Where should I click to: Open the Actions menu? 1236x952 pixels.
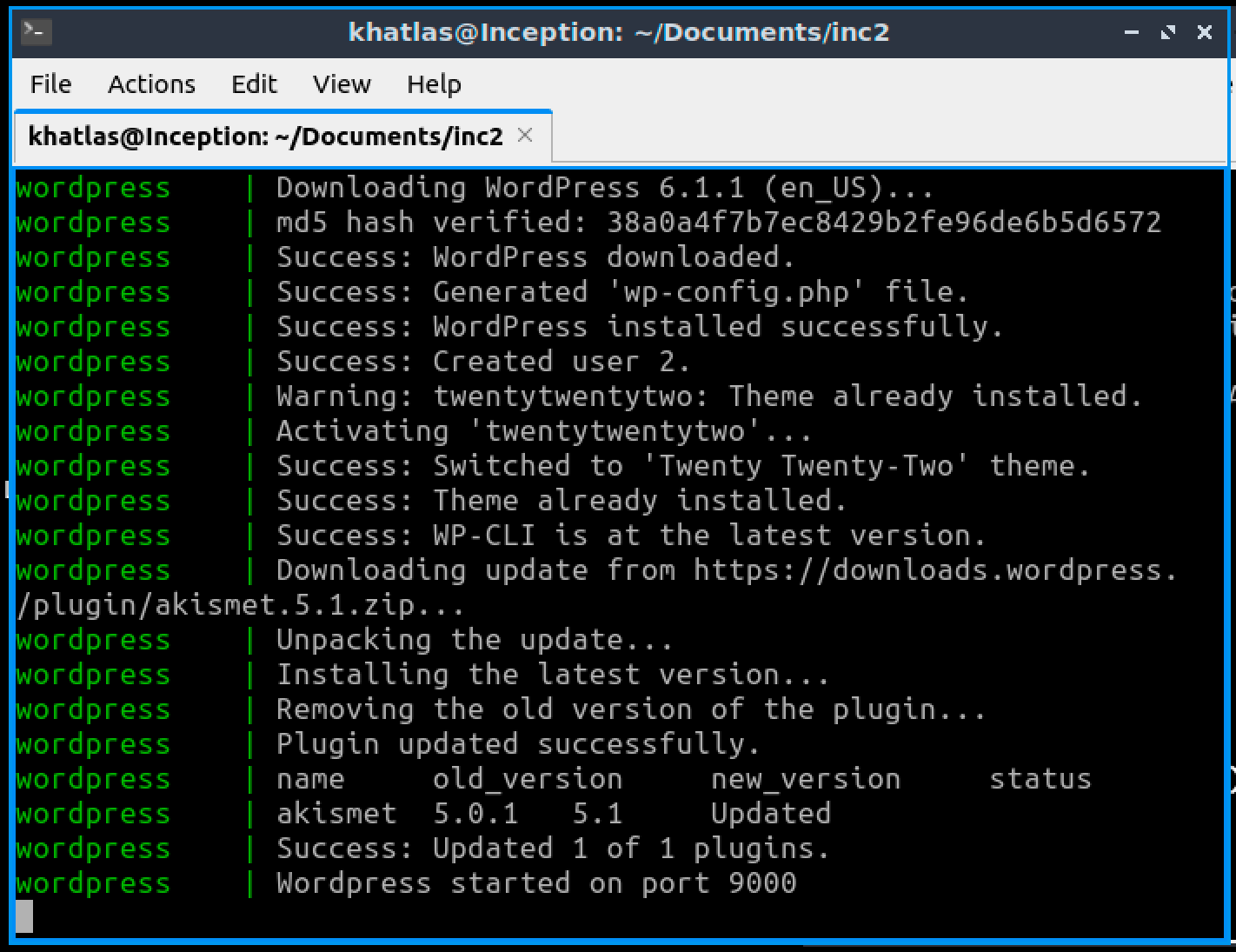pos(151,84)
